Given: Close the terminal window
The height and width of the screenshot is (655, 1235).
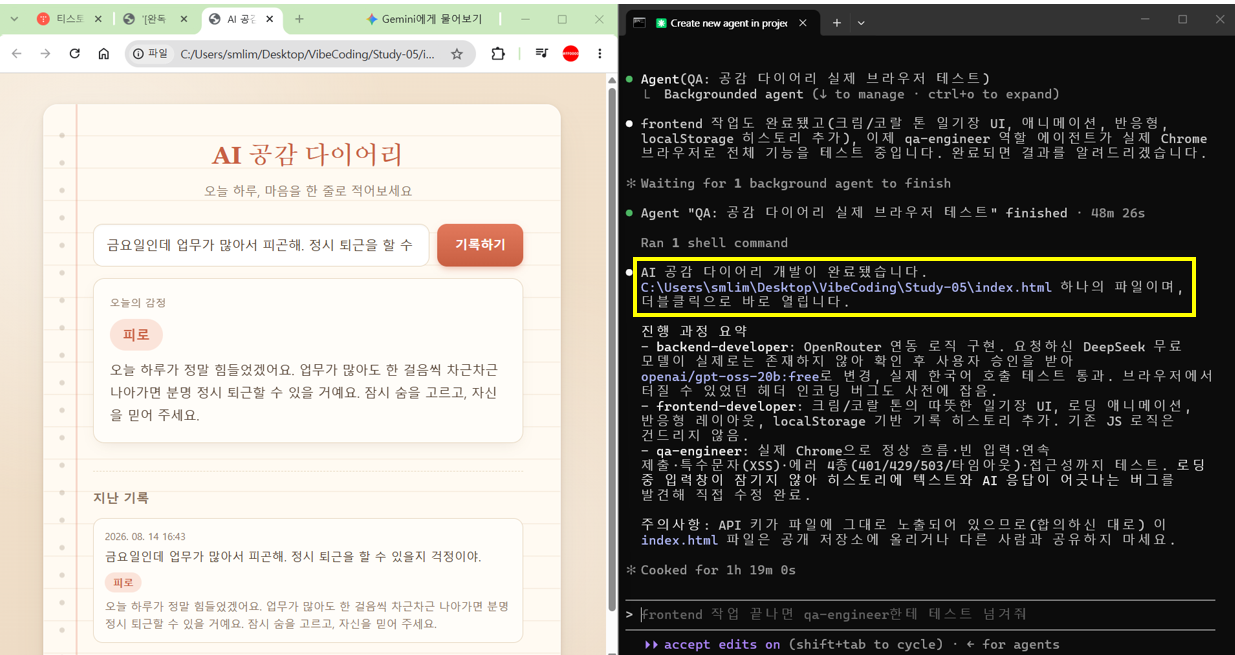Looking at the screenshot, I should [1219, 19].
